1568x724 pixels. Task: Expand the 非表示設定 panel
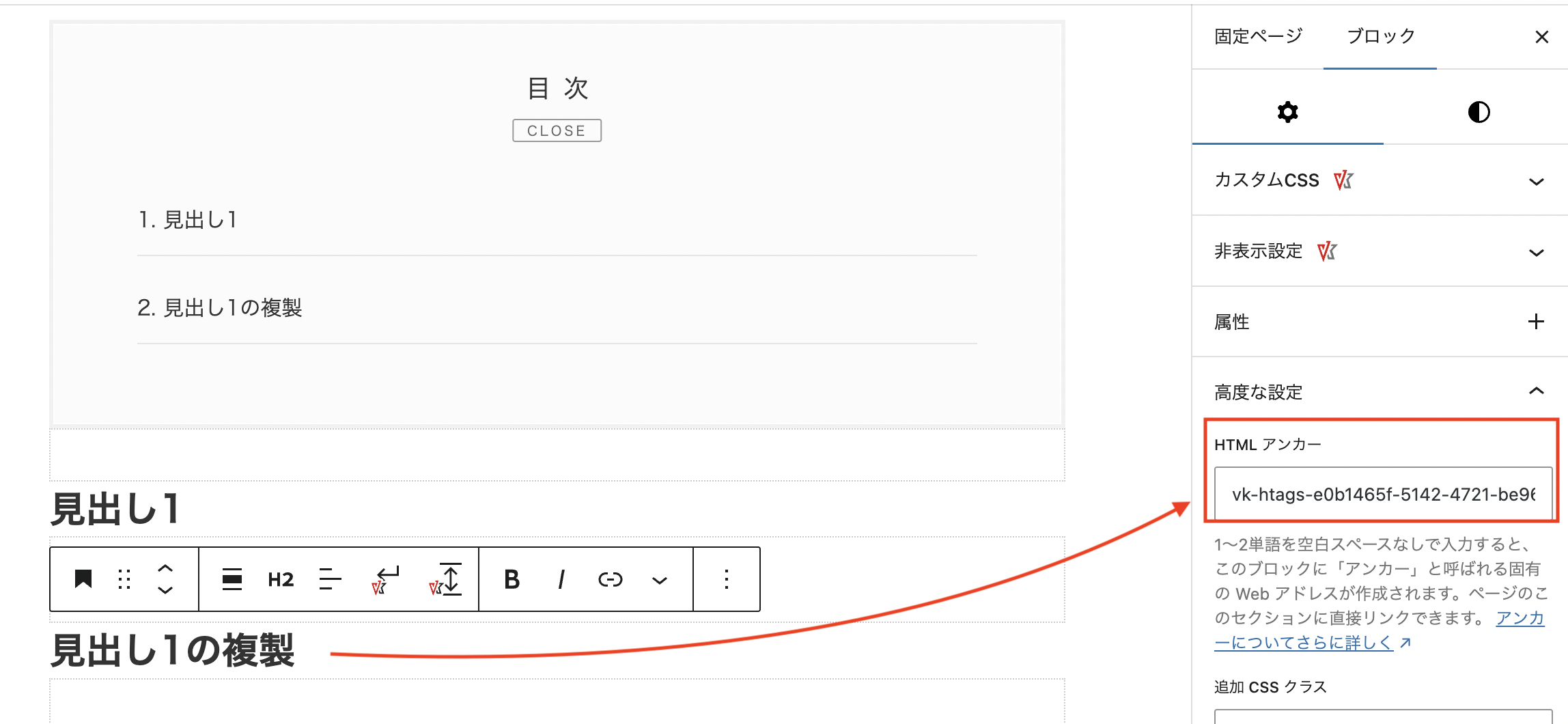(x=1380, y=251)
